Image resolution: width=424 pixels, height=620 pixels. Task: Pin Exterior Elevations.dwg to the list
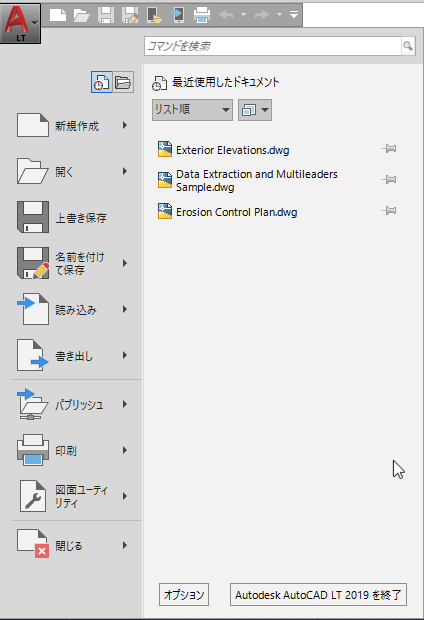389,149
